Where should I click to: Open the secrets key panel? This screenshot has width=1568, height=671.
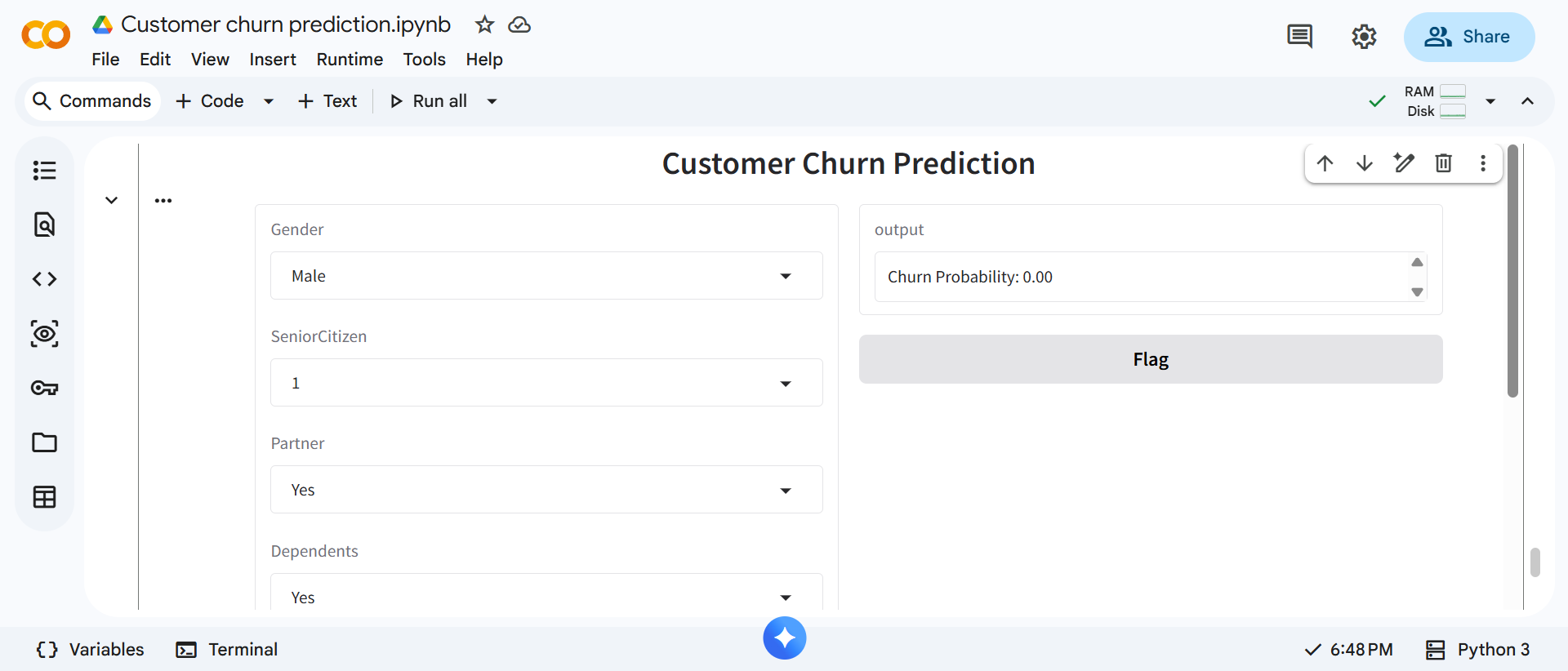tap(44, 388)
